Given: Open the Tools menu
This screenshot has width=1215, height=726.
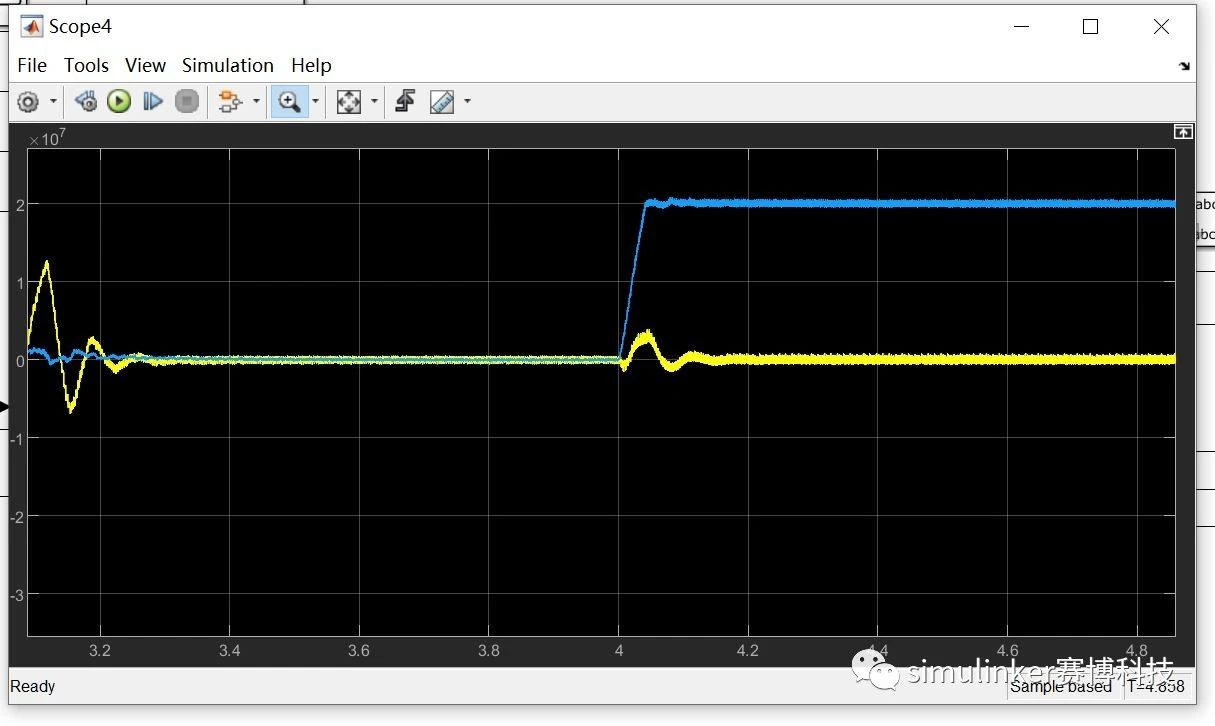Looking at the screenshot, I should coord(86,65).
